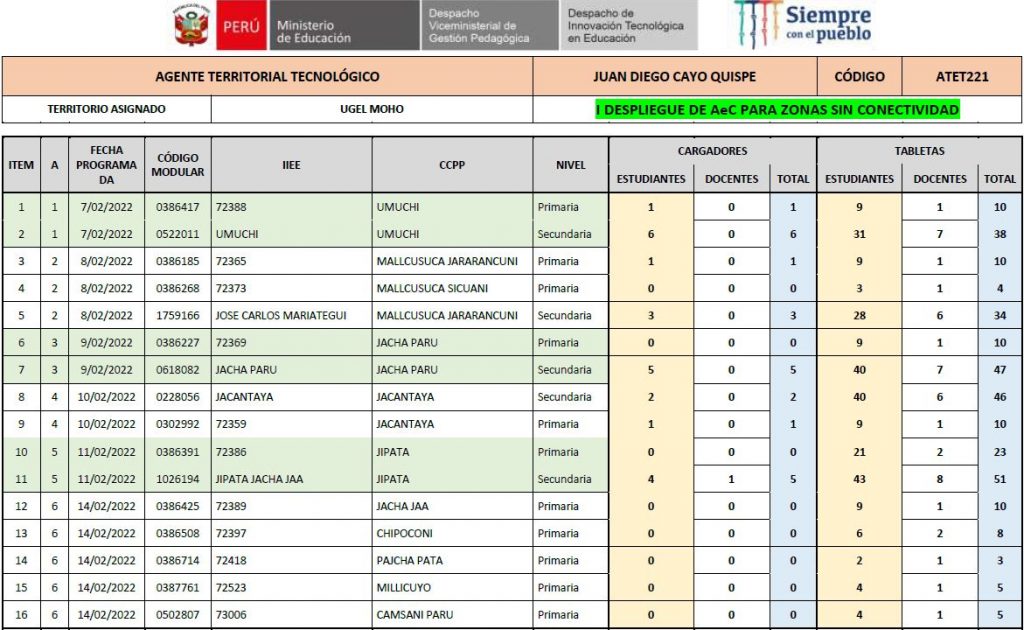Select the JIPATA JACHA JAA school cell
The width and height of the screenshot is (1024, 630).
[260, 479]
